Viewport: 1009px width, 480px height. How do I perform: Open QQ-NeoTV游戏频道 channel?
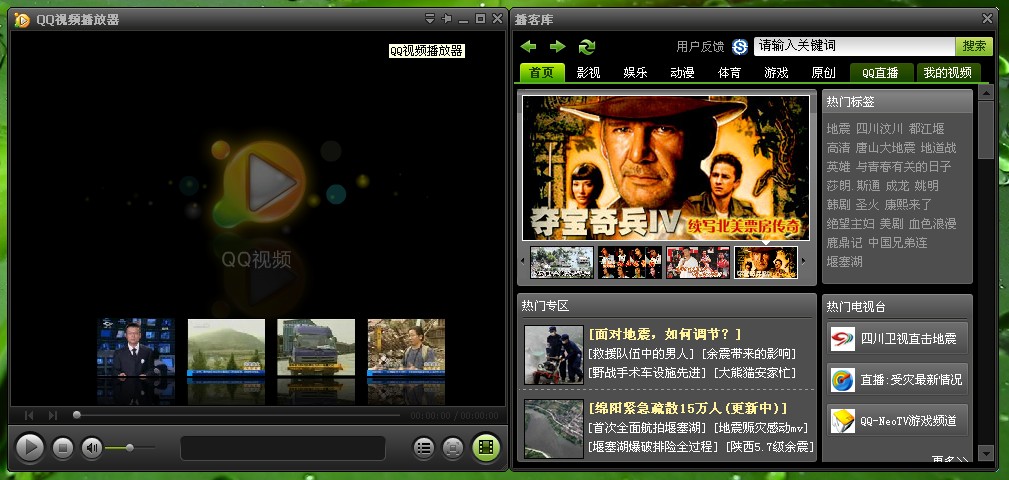pyautogui.click(x=897, y=421)
